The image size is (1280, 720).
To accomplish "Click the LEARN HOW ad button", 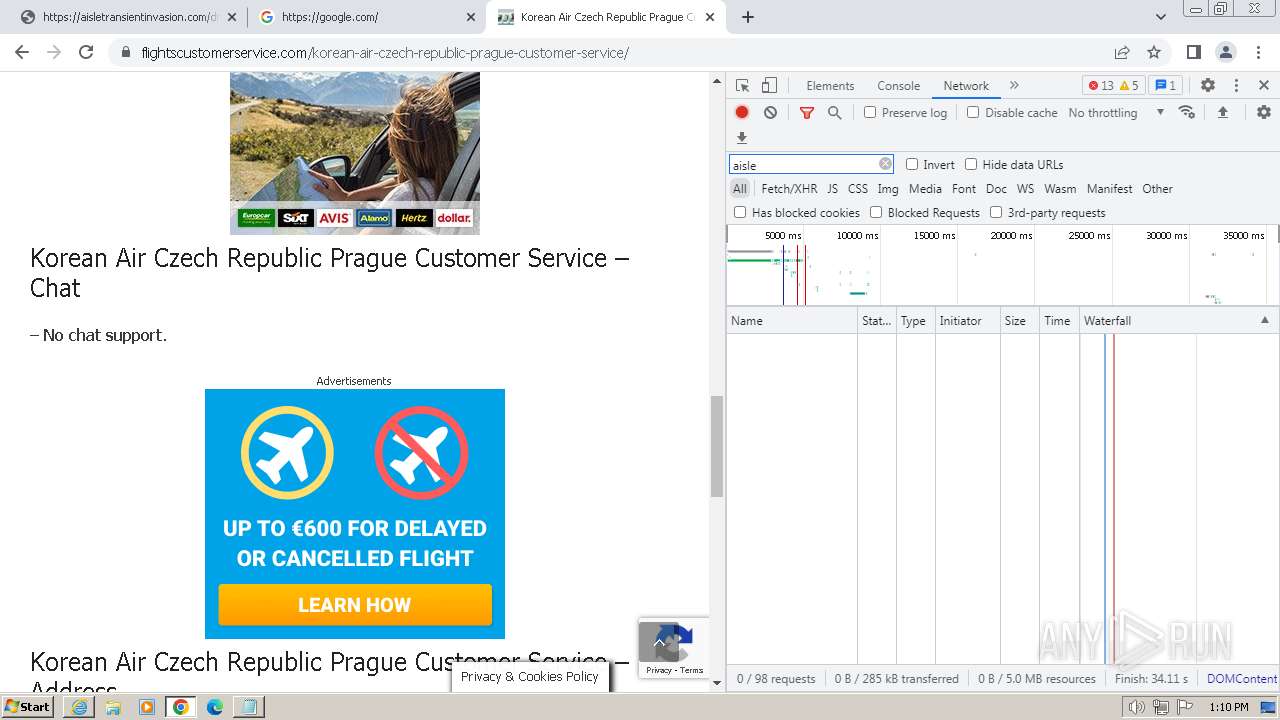I will click(x=355, y=605).
